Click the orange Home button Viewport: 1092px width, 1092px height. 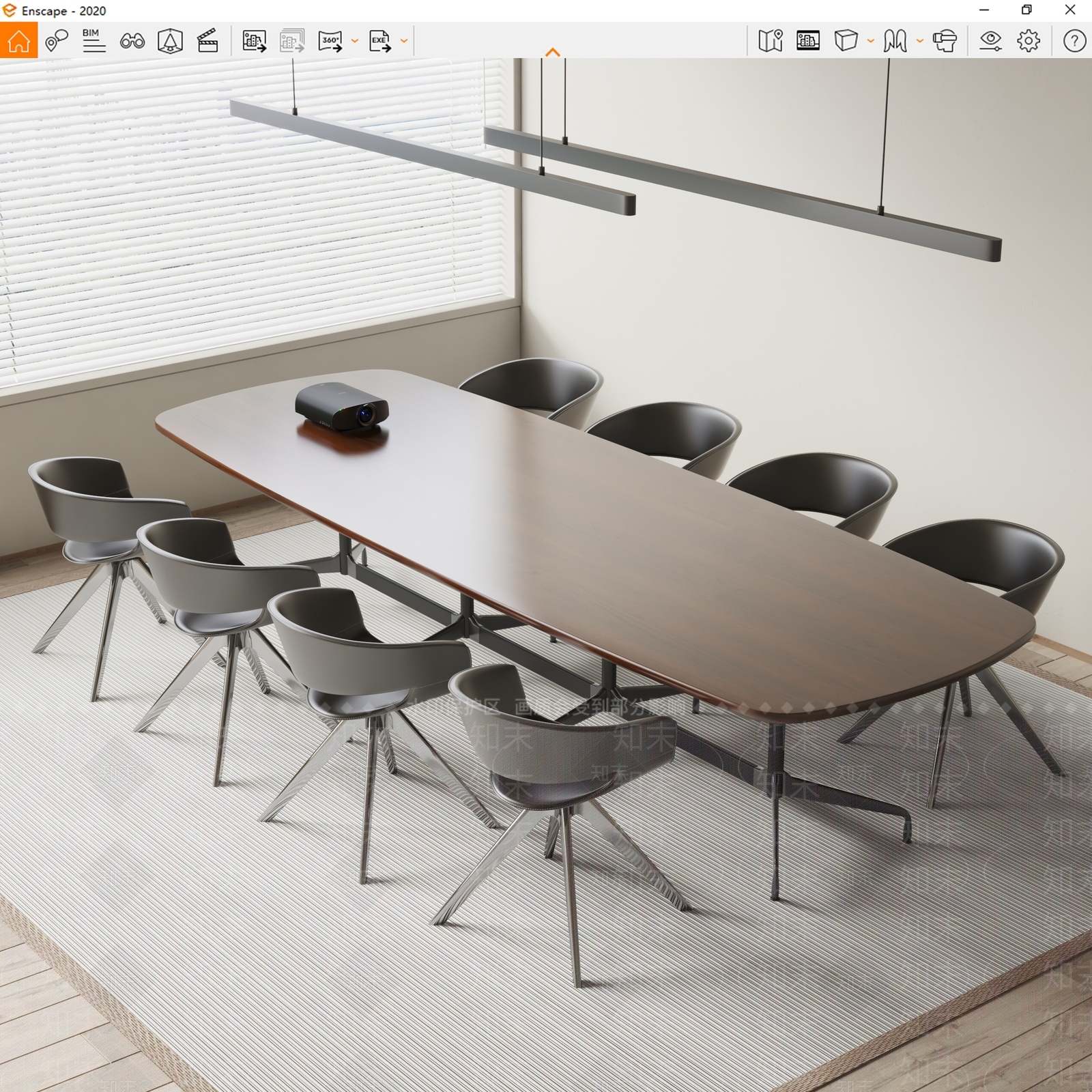18,40
